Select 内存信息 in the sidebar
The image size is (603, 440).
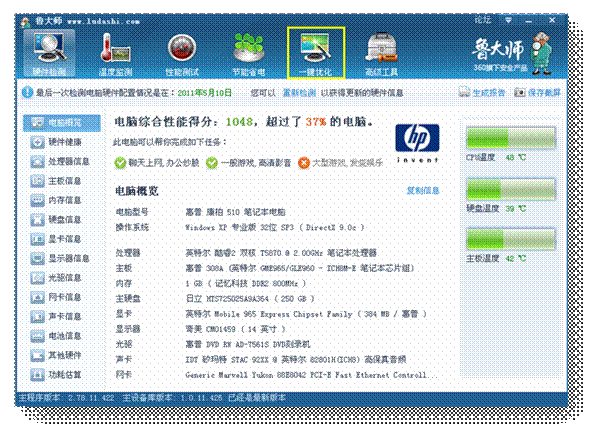point(57,200)
